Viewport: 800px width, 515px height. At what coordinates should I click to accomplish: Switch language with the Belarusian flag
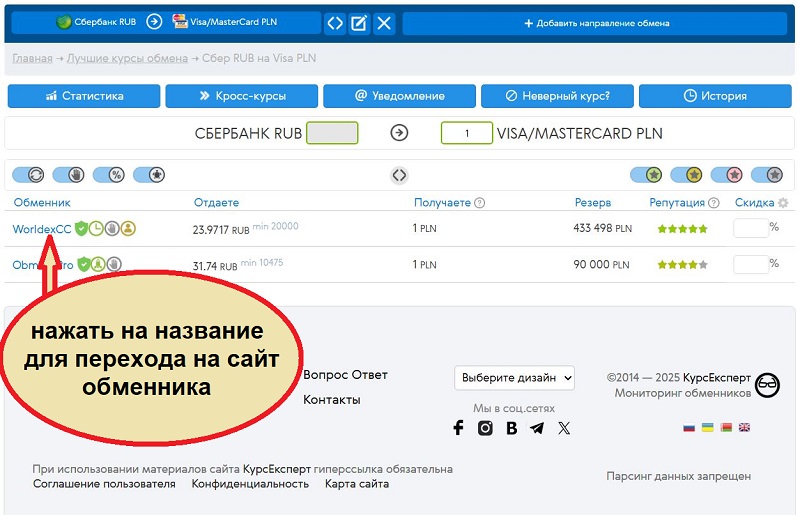click(x=727, y=427)
